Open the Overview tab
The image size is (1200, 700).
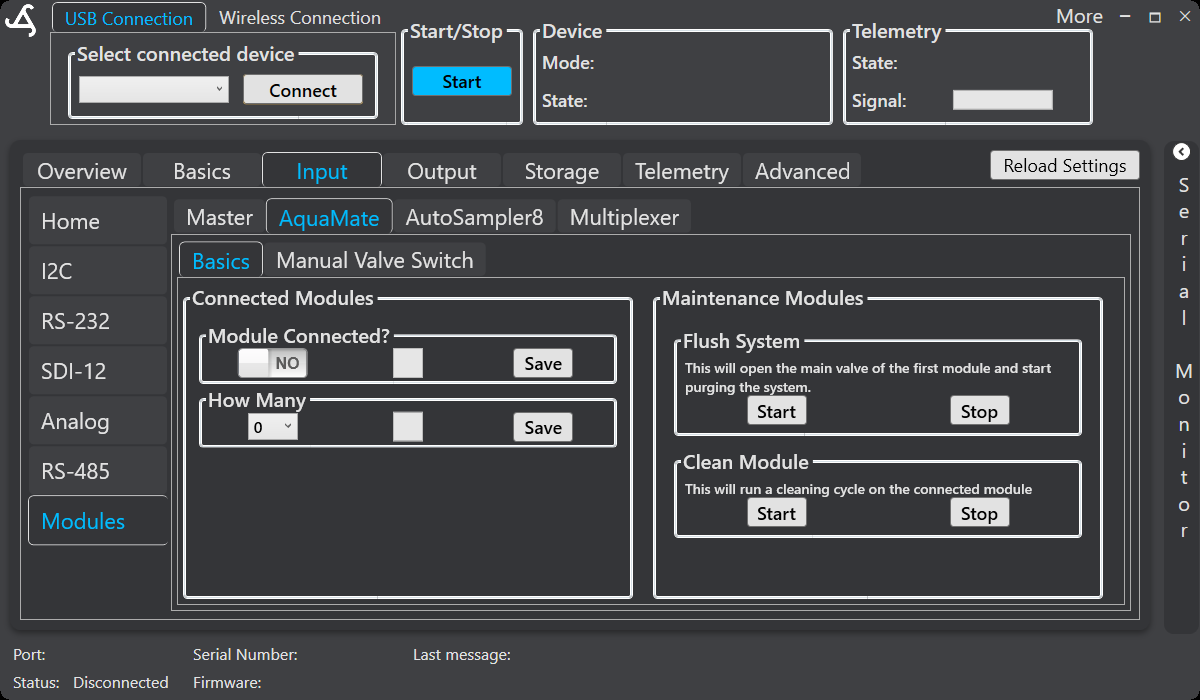[82, 171]
